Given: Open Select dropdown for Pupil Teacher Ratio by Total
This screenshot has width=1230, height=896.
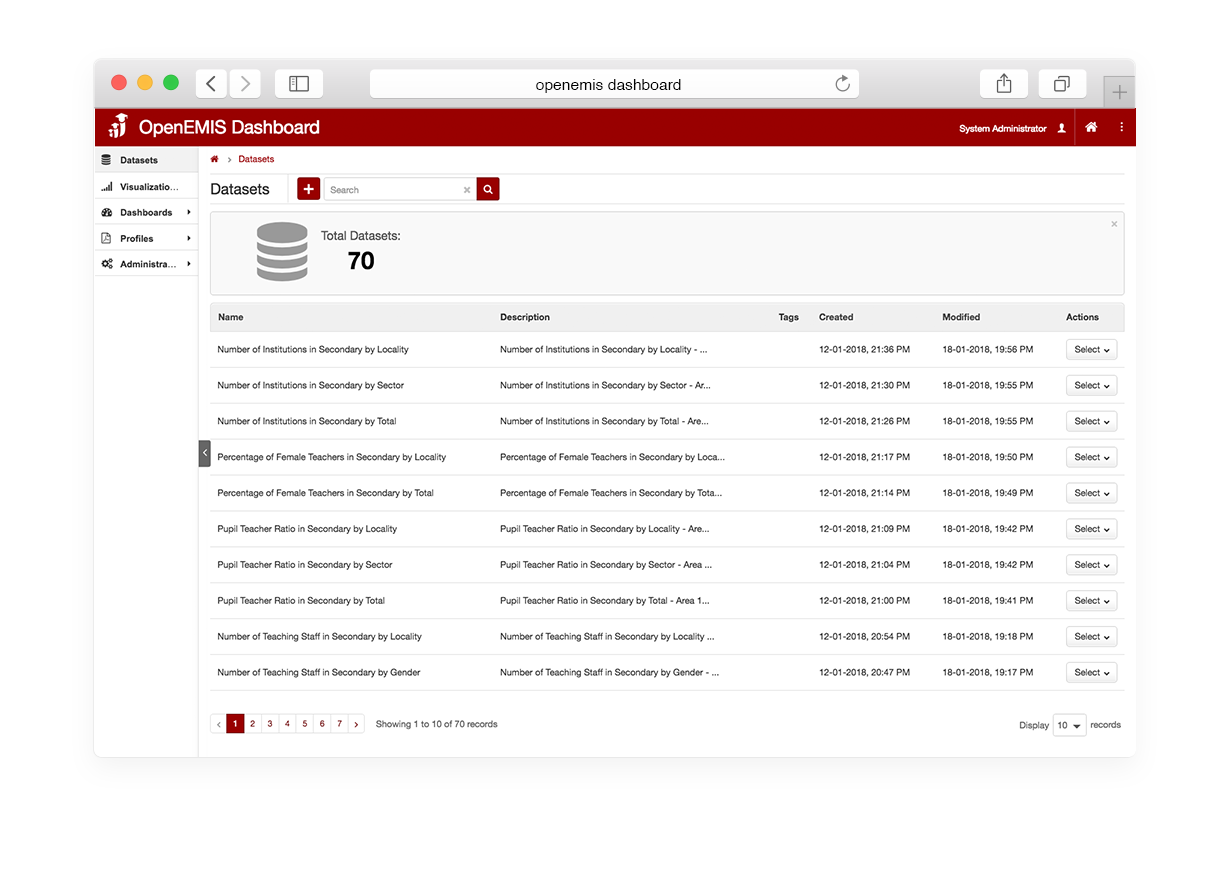Looking at the screenshot, I should pyautogui.click(x=1092, y=601).
